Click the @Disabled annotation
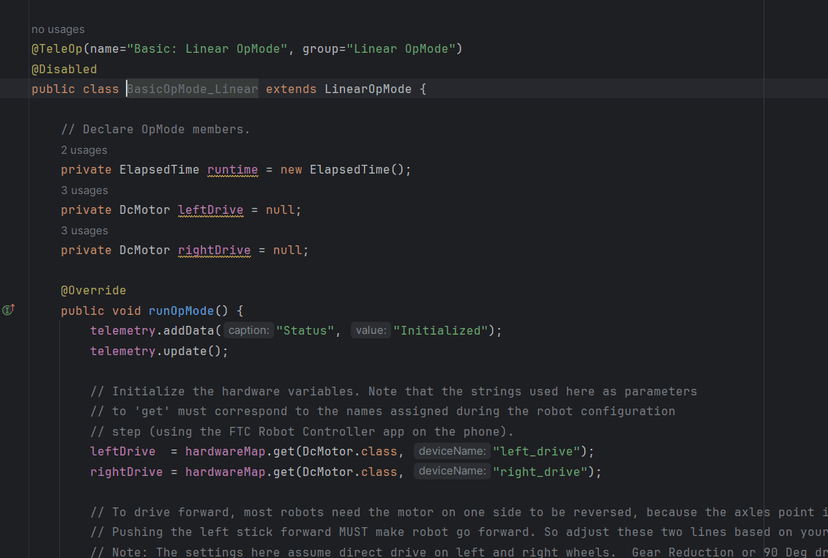The width and height of the screenshot is (828, 558). (64, 69)
